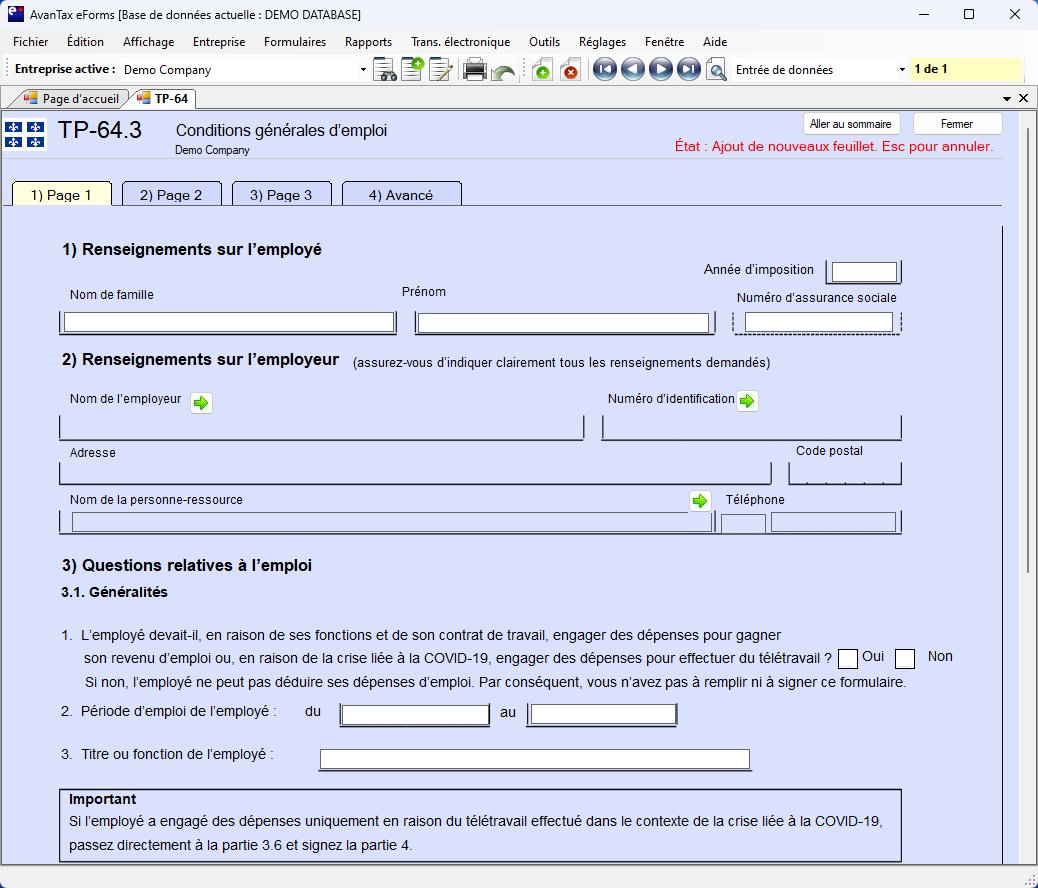
Task: Click the red X delete slip icon
Action: 570,70
